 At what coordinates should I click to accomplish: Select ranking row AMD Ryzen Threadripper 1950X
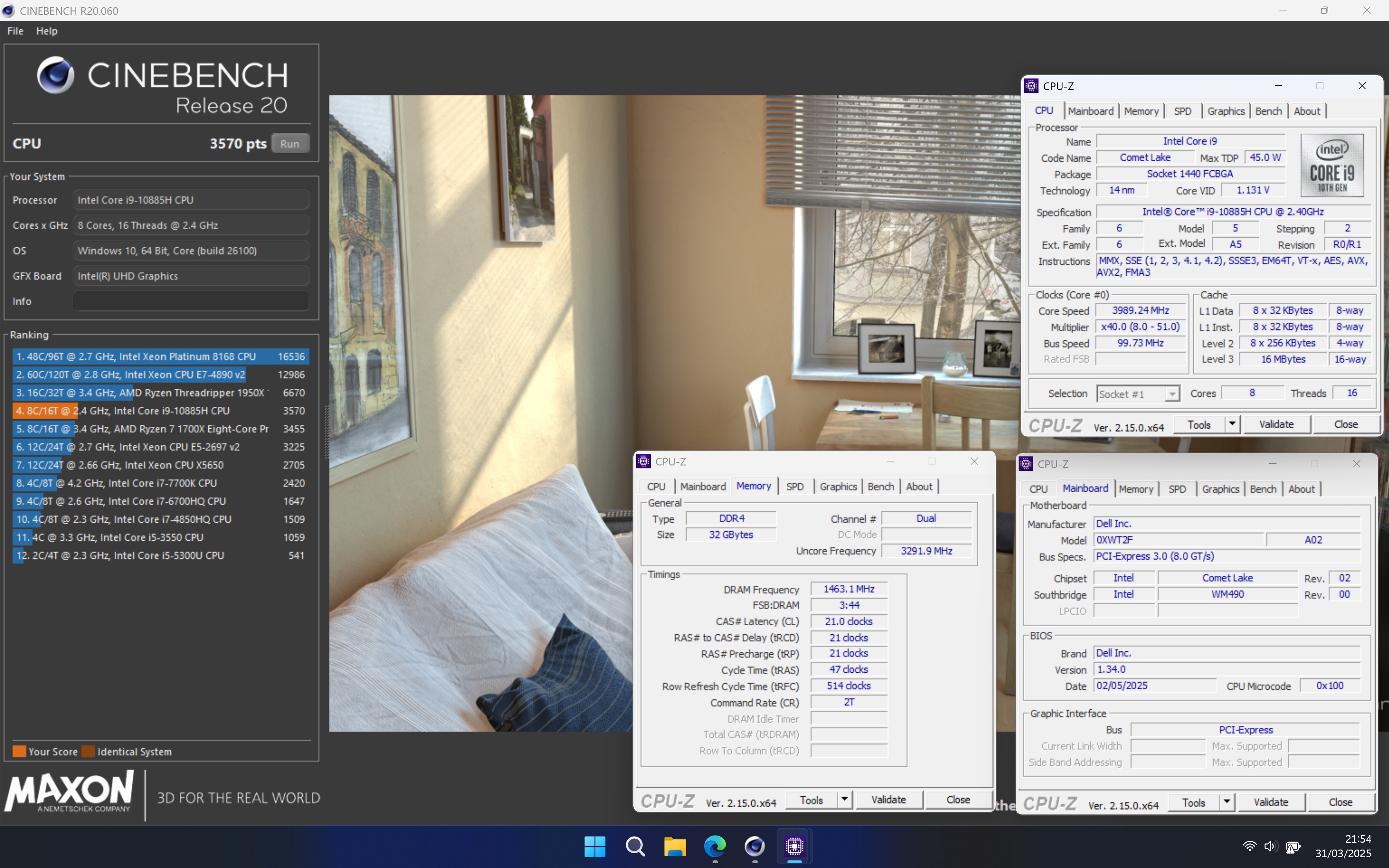pos(161,393)
